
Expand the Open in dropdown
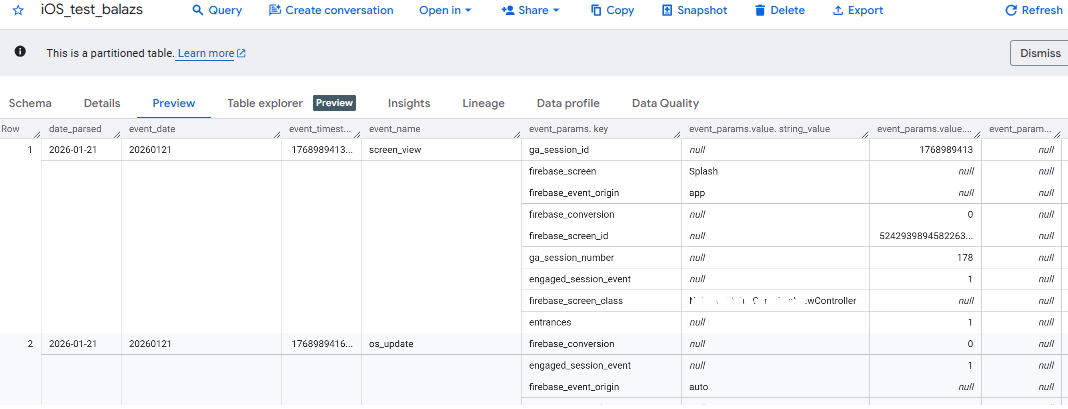pyautogui.click(x=445, y=10)
